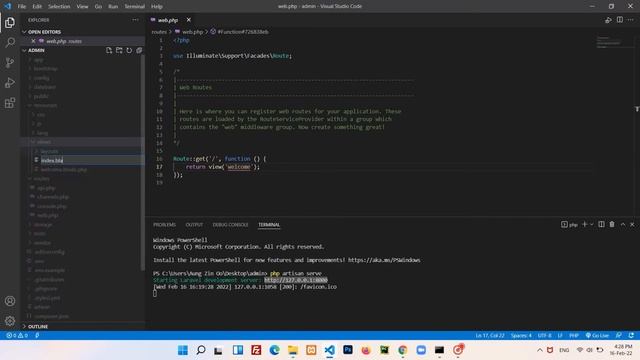Collapse the resources folder

[x=45, y=105]
